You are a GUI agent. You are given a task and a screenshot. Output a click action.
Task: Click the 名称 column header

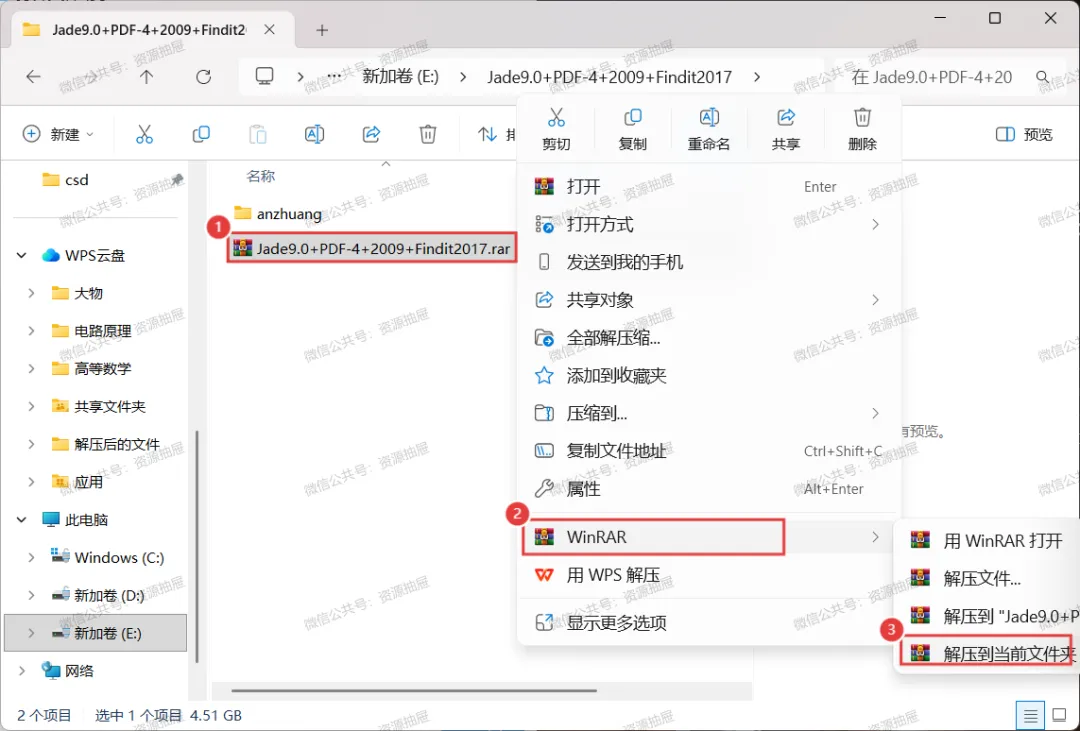pos(260,176)
